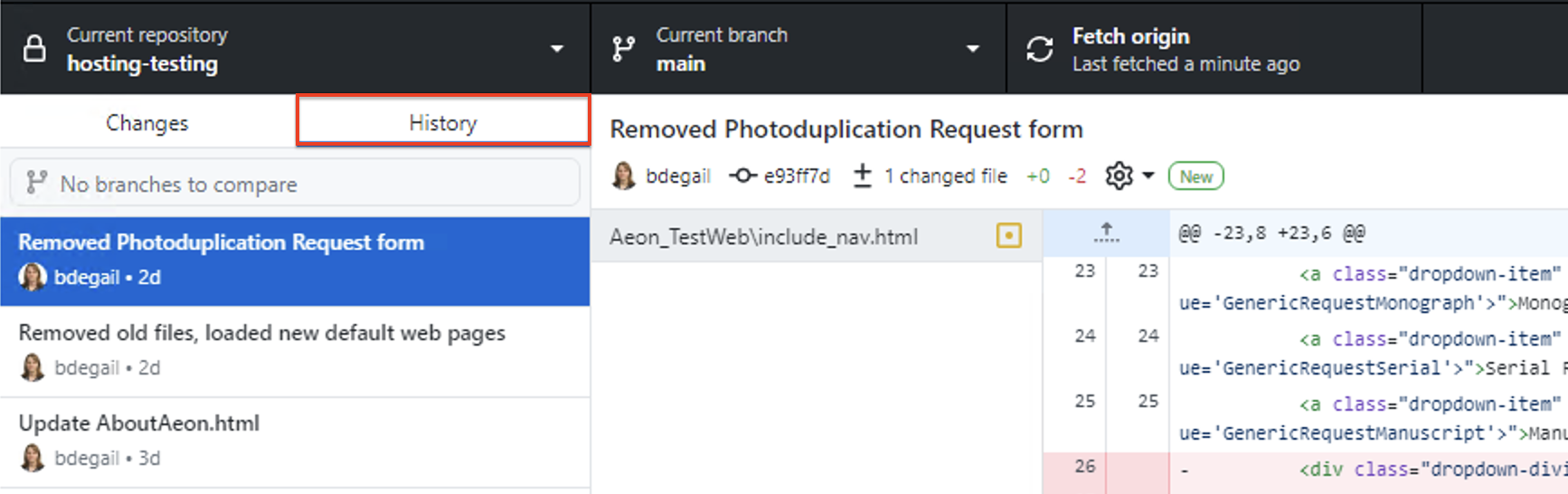The height and width of the screenshot is (494, 1568).
Task: Click the Fetch origin sync icon
Action: coord(1040,49)
